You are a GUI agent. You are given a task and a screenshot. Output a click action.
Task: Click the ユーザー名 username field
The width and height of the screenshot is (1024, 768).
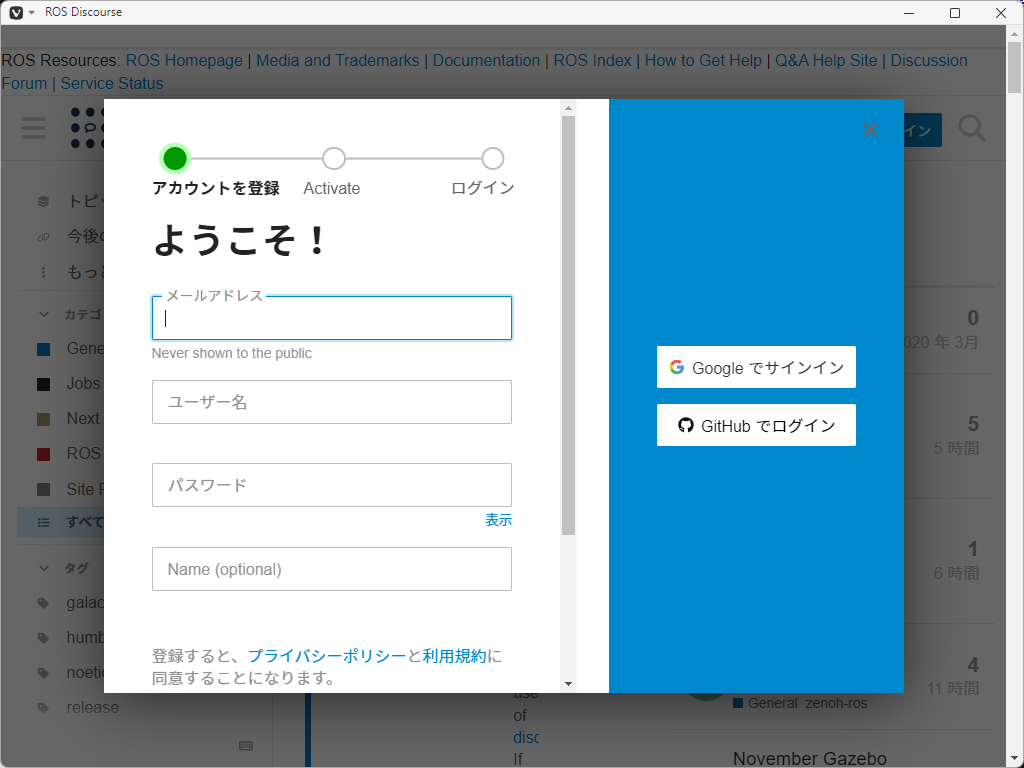pyautogui.click(x=332, y=402)
